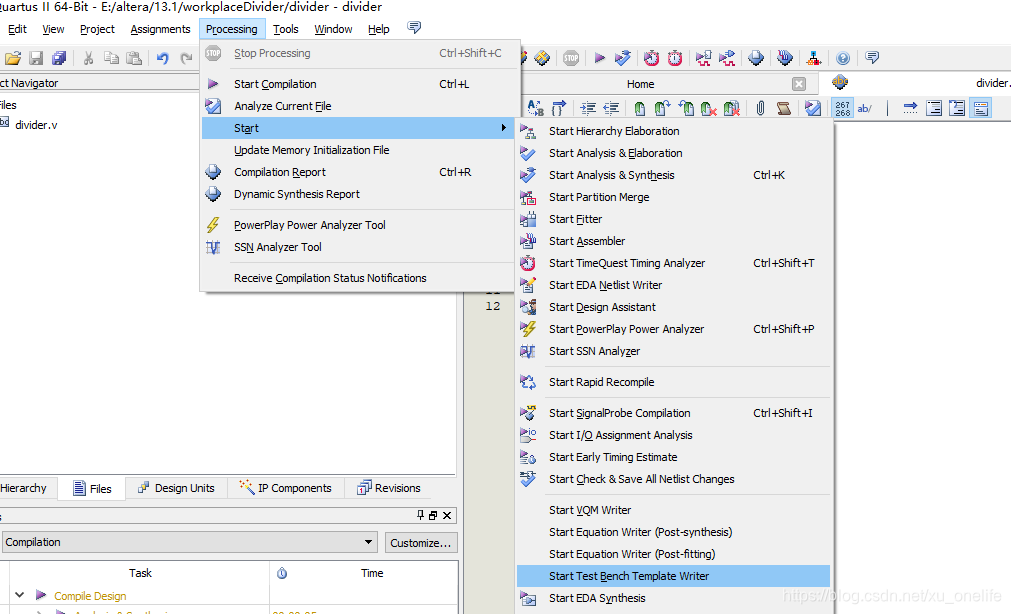Open the Processing menu

[x=232, y=29]
